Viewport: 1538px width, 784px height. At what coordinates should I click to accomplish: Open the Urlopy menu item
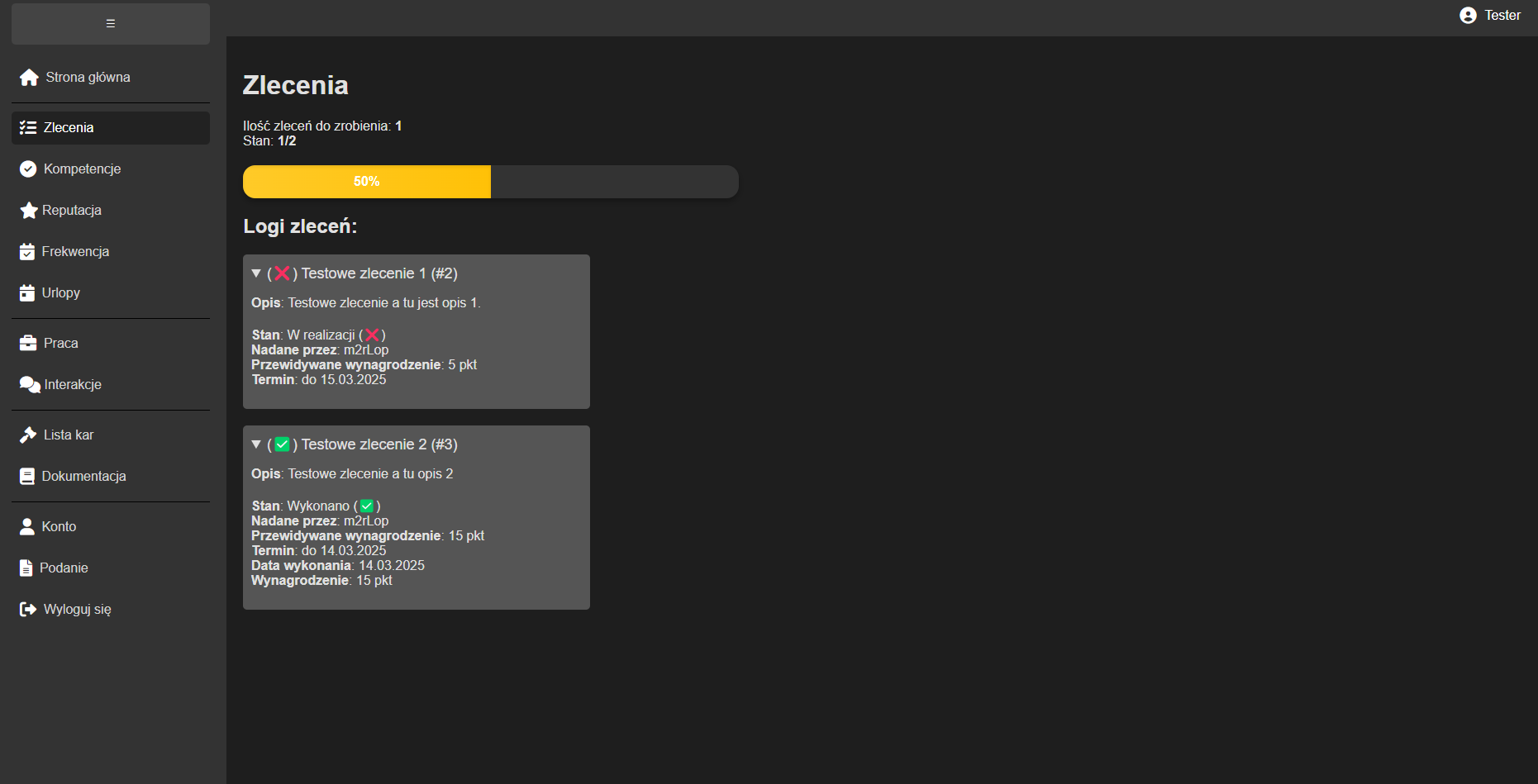pyautogui.click(x=61, y=293)
